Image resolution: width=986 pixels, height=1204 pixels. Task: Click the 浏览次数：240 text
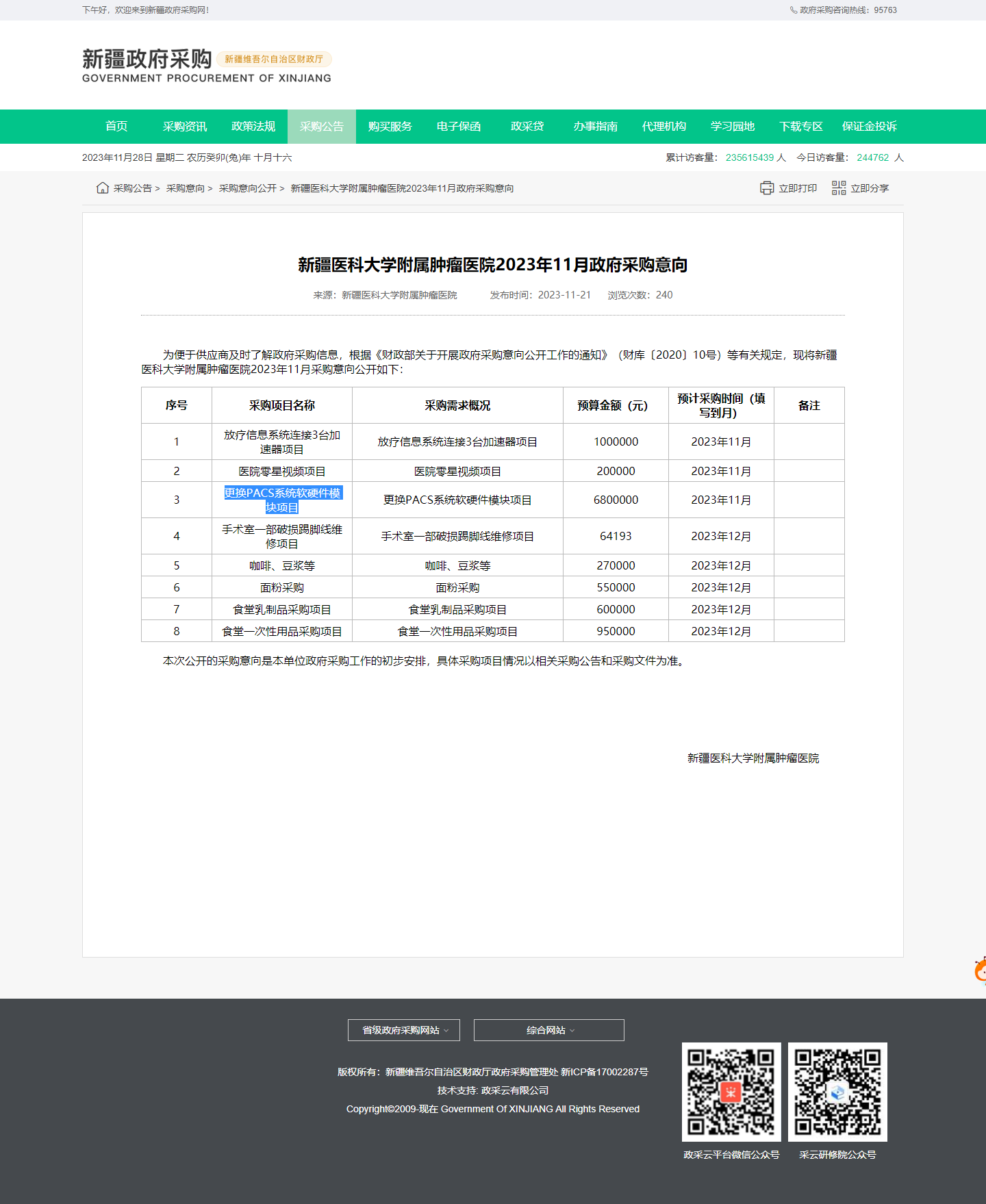pos(640,295)
